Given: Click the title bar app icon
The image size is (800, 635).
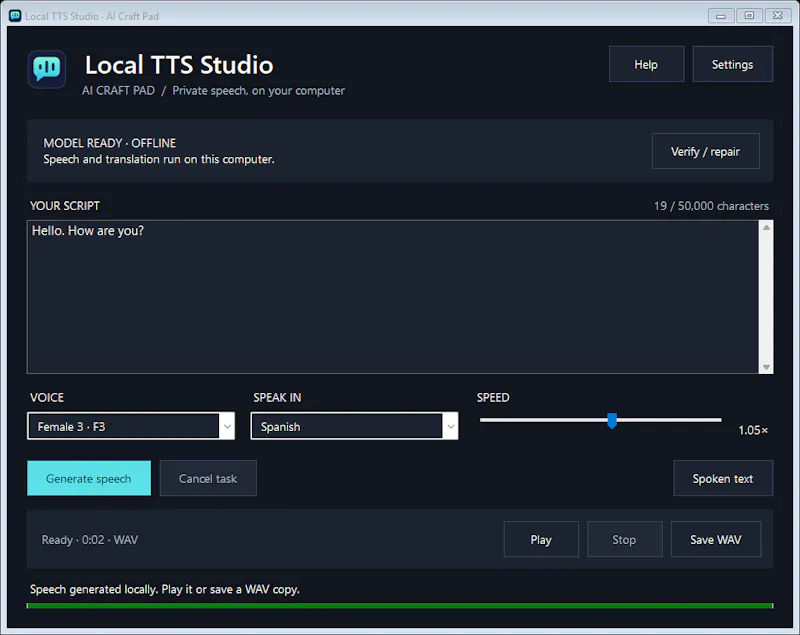Looking at the screenshot, I should click(x=15, y=16).
